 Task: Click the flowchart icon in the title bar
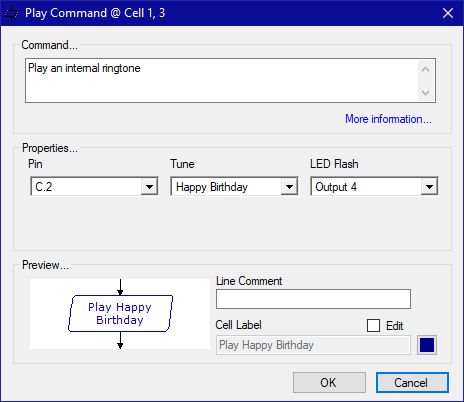point(11,13)
